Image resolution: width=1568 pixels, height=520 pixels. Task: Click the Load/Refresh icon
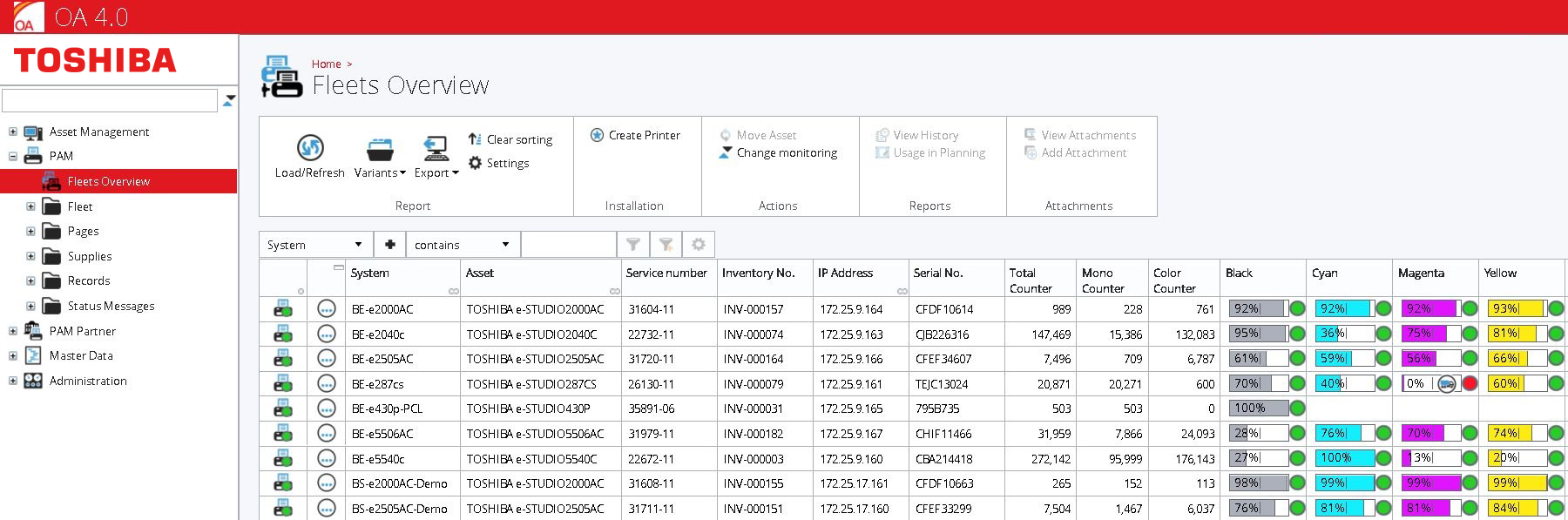click(x=310, y=148)
